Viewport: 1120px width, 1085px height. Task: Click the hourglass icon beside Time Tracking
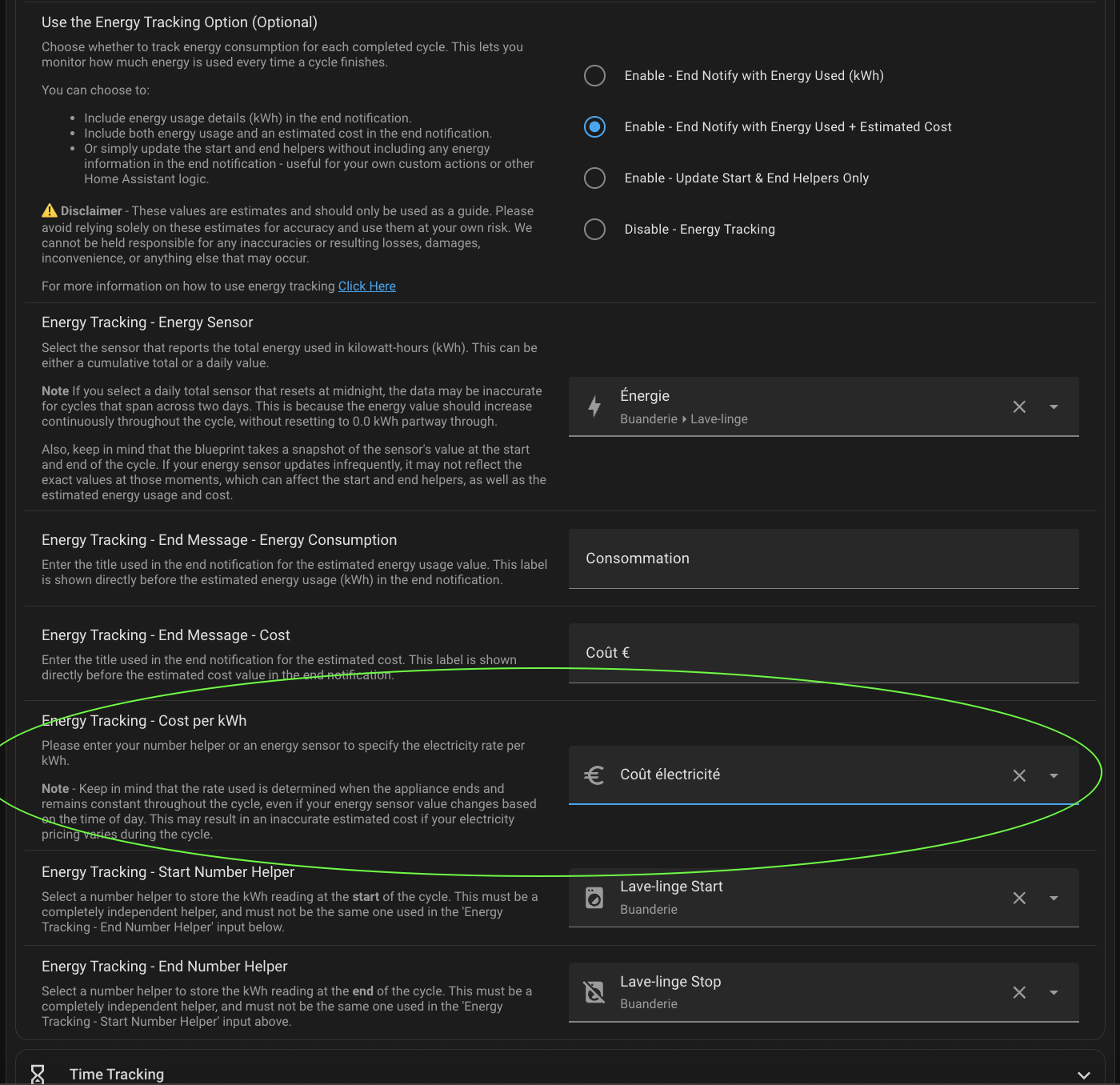click(38, 1074)
